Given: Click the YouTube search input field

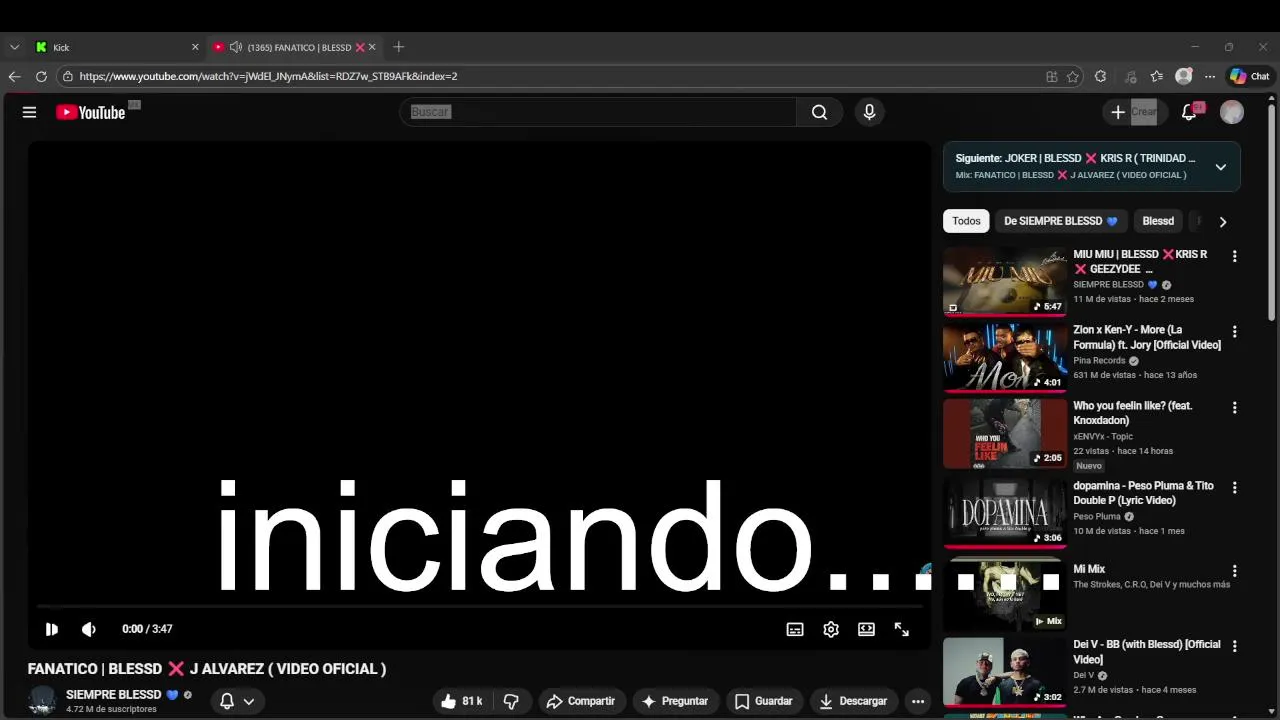Looking at the screenshot, I should click(x=598, y=112).
